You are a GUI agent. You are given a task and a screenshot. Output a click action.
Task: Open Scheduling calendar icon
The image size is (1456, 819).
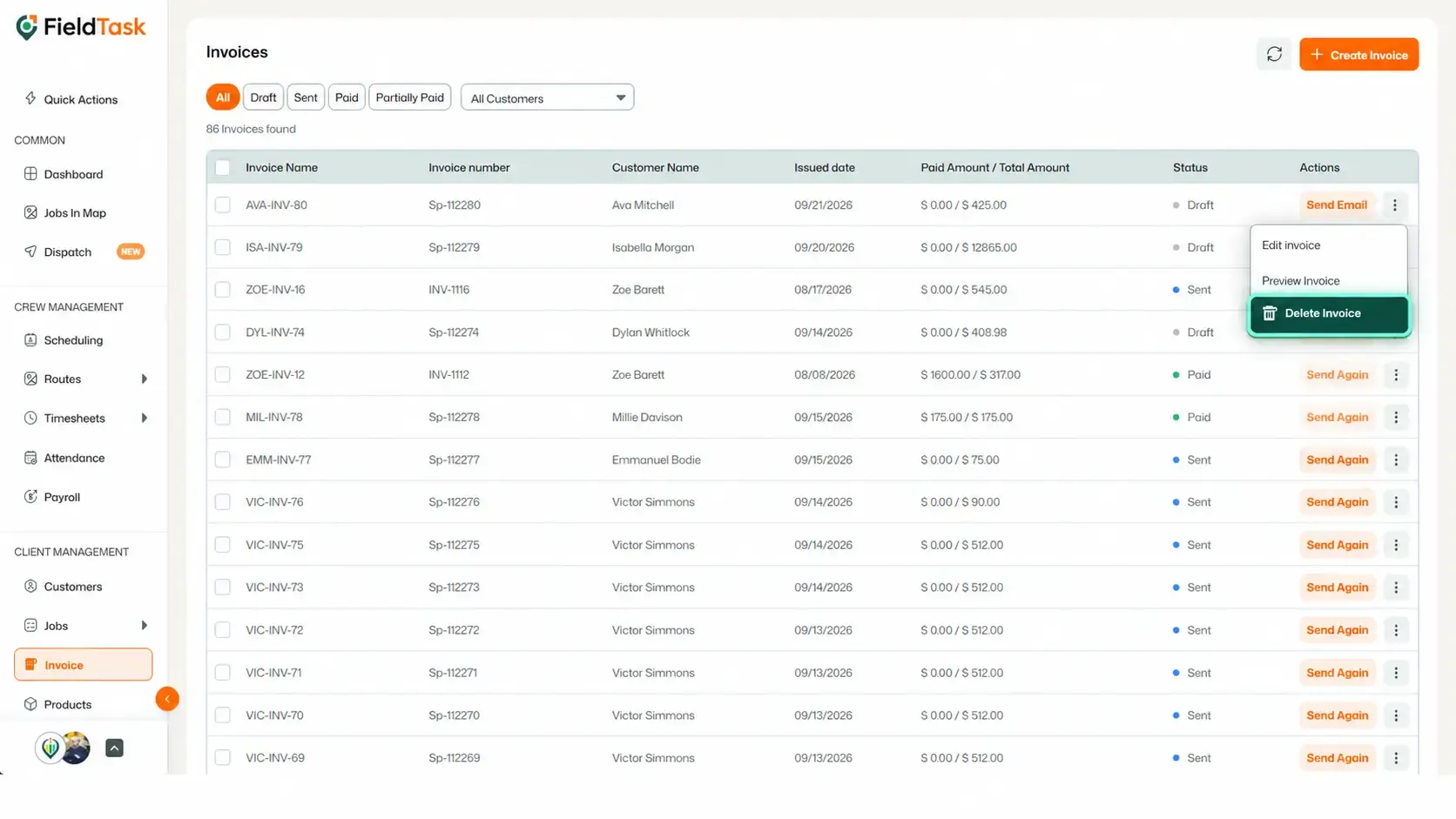click(x=30, y=339)
